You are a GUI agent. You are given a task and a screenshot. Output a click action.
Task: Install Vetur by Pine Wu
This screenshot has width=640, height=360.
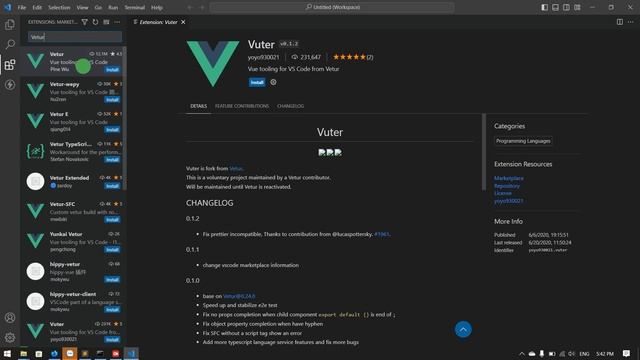tap(112, 70)
